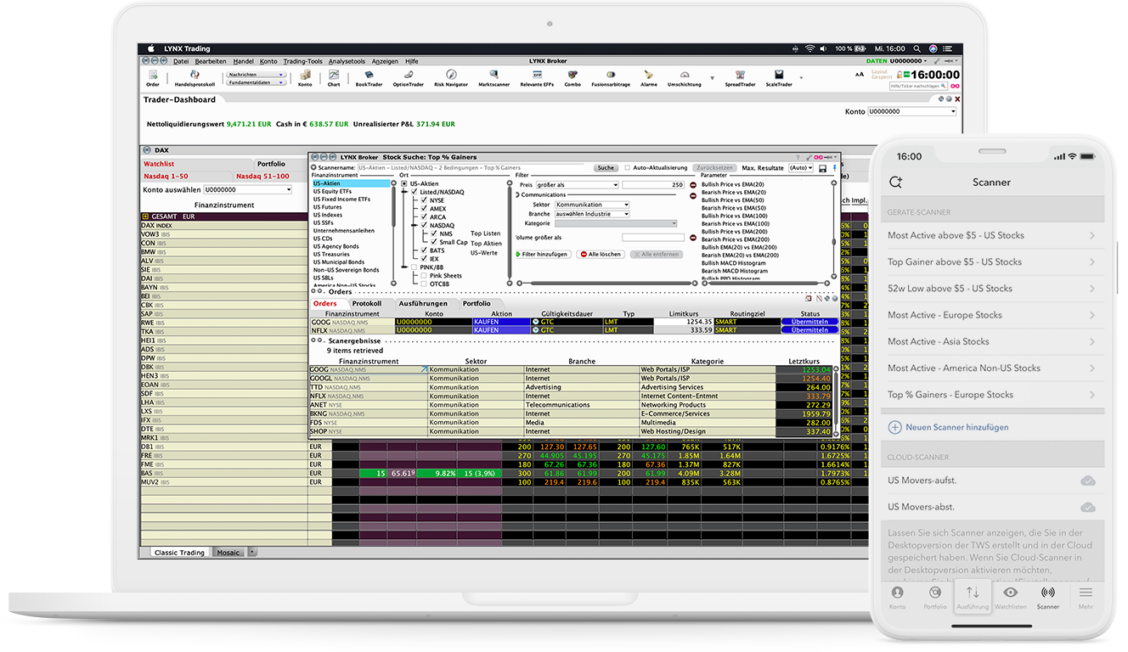
Task: Open the Konto dropdown in Trader-Dashboard
Action: tap(911, 112)
